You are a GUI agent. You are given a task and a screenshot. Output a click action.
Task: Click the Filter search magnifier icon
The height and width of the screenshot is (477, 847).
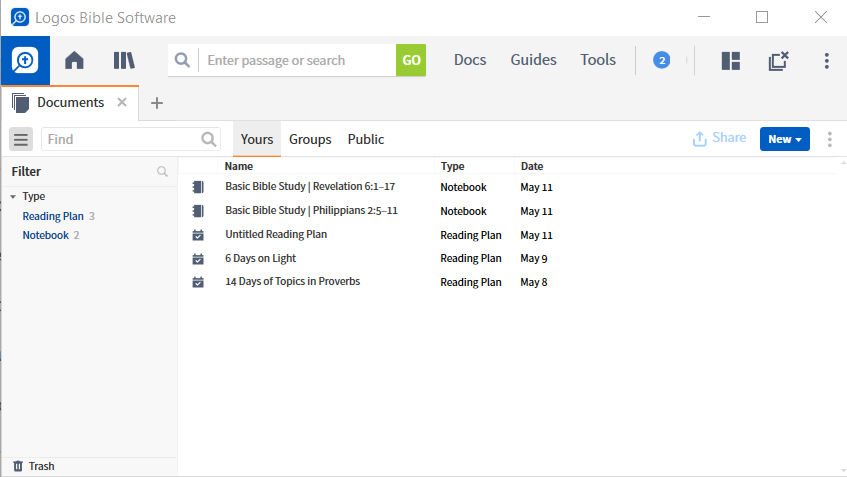(x=162, y=172)
